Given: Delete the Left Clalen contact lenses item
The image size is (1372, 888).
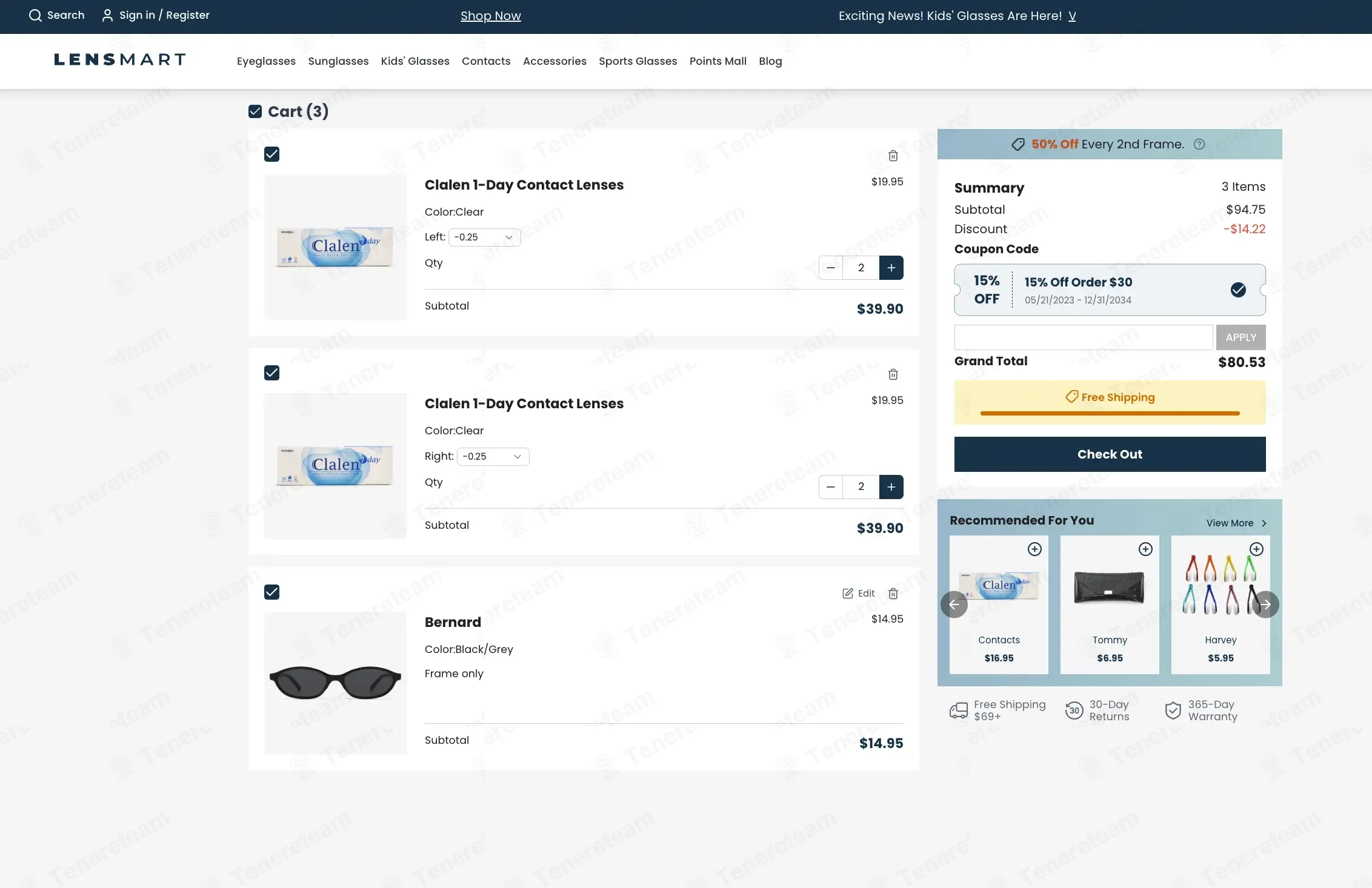Looking at the screenshot, I should click(893, 156).
